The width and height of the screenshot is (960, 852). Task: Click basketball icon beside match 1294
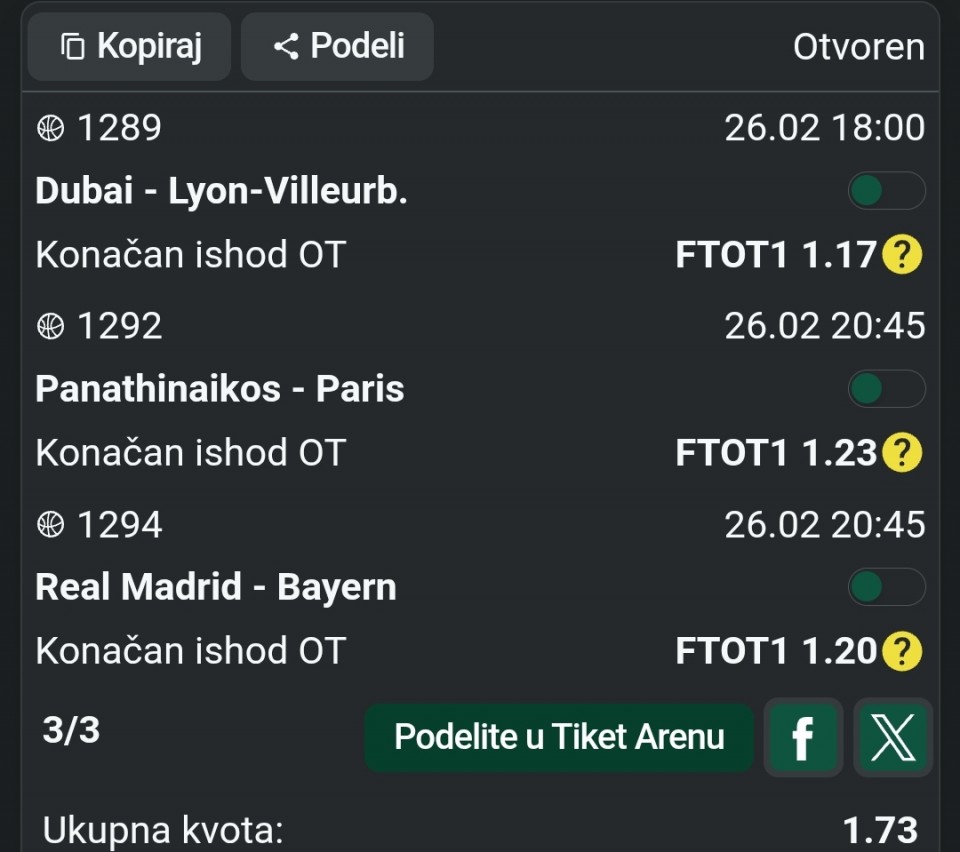click(50, 524)
